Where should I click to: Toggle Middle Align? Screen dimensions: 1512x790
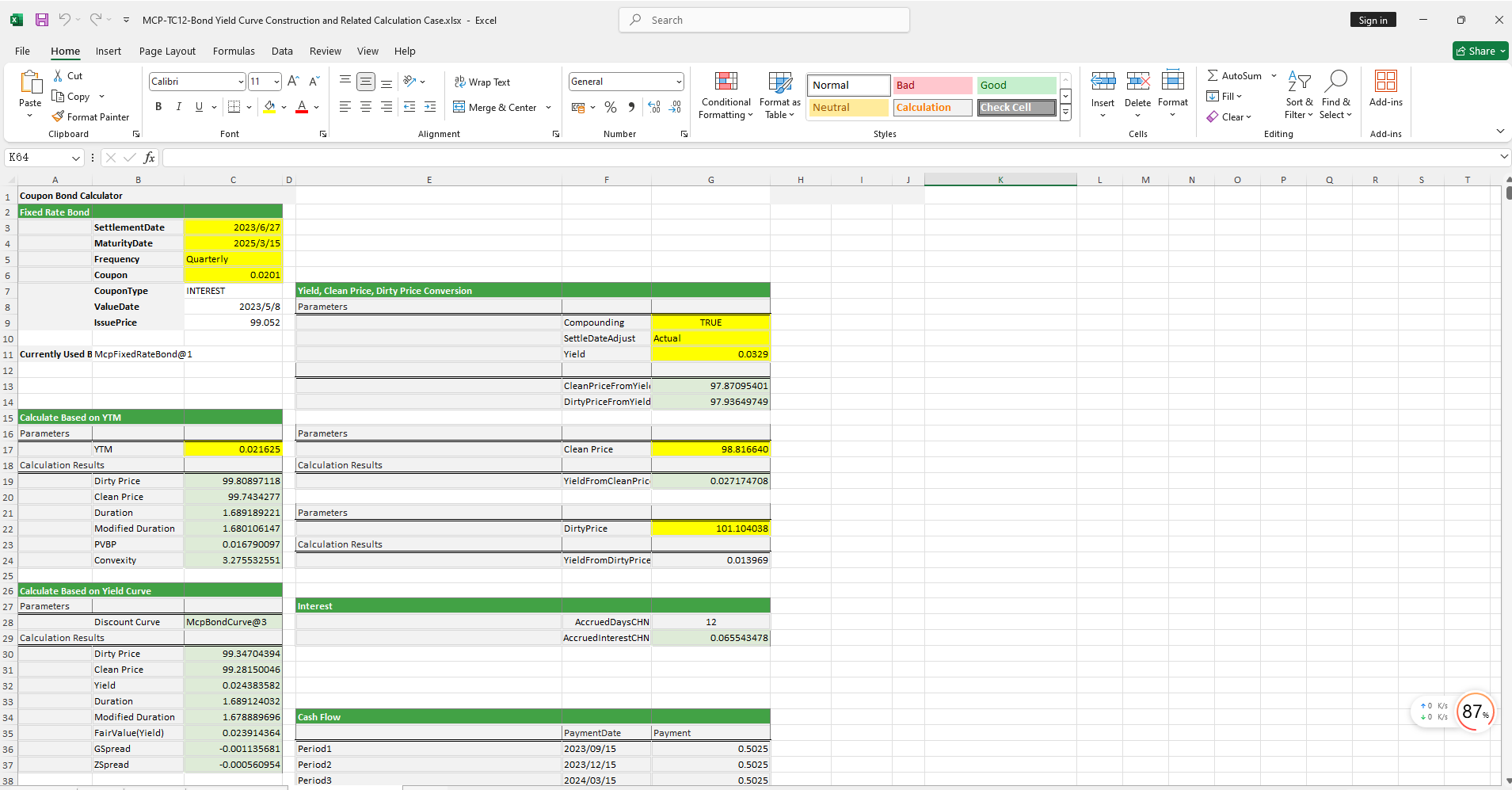[366, 81]
